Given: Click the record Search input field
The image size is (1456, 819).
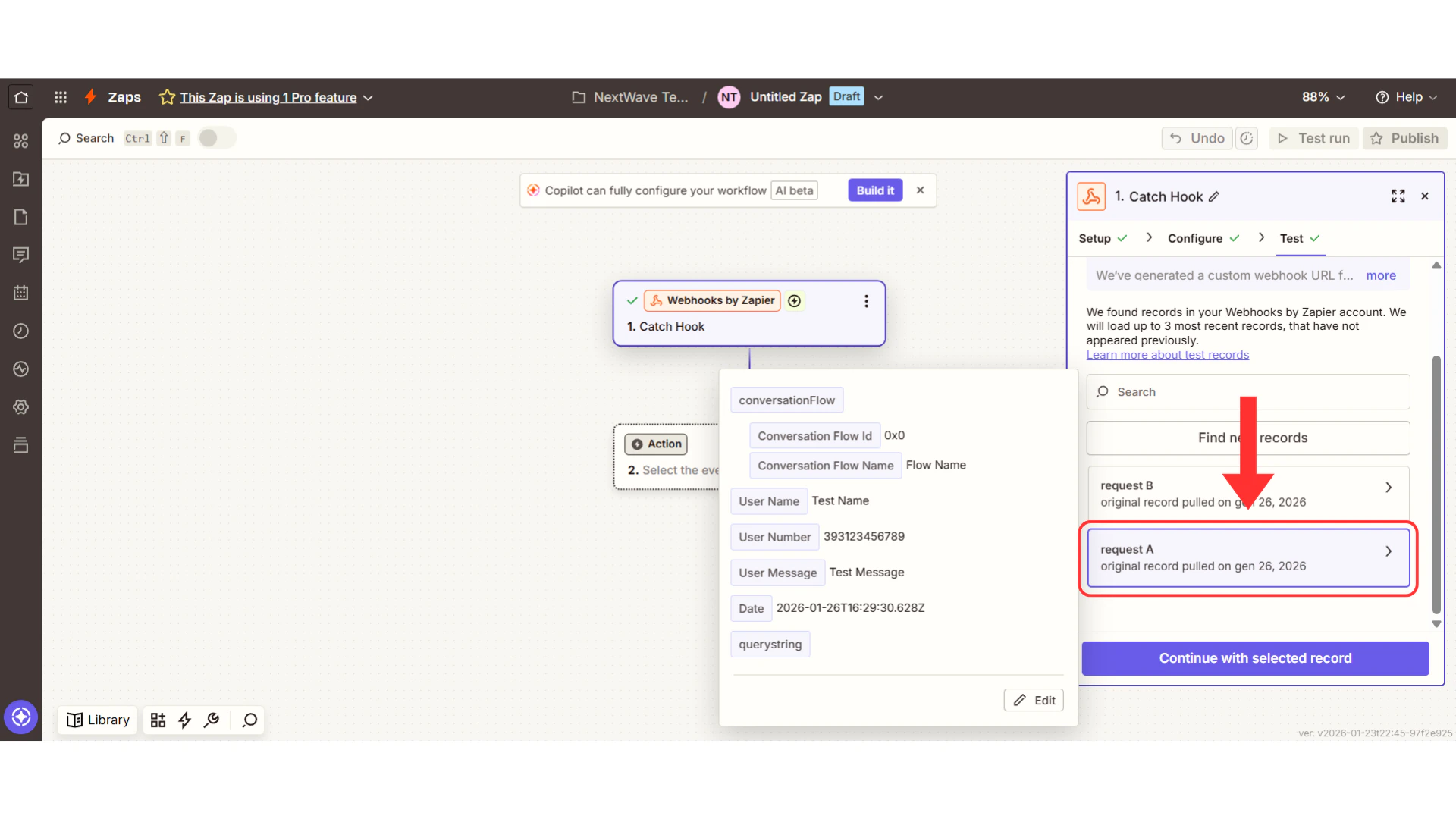Looking at the screenshot, I should click(1247, 391).
